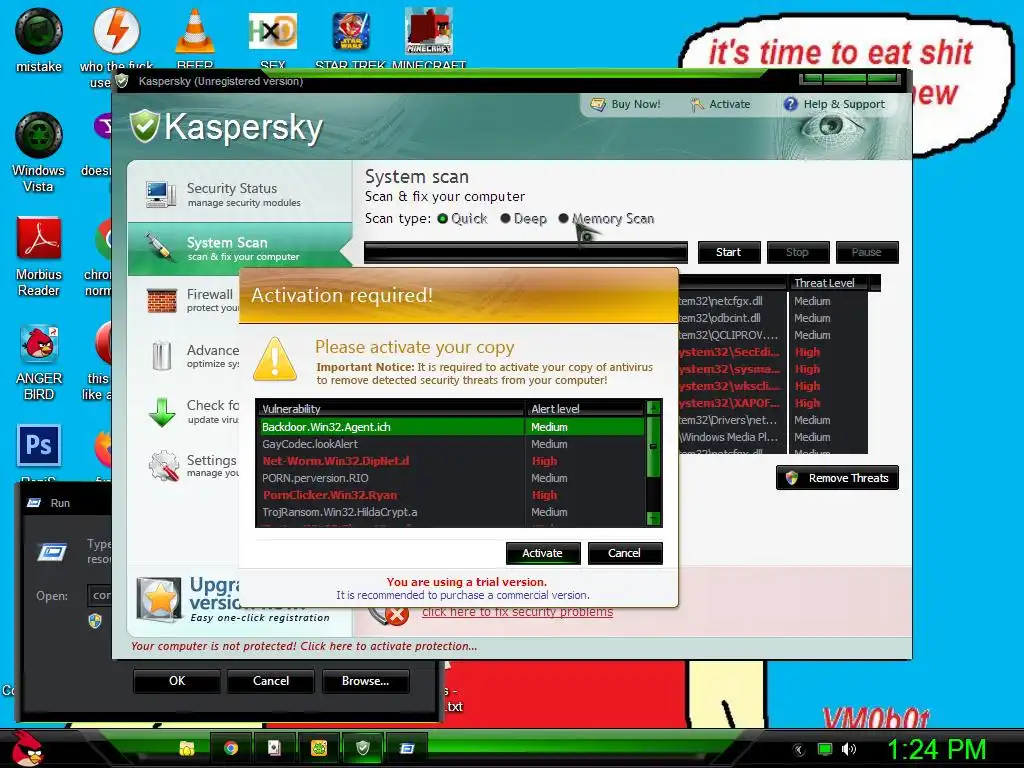Click Activate in the top bar
Image resolution: width=1024 pixels, height=768 pixels.
coord(720,104)
